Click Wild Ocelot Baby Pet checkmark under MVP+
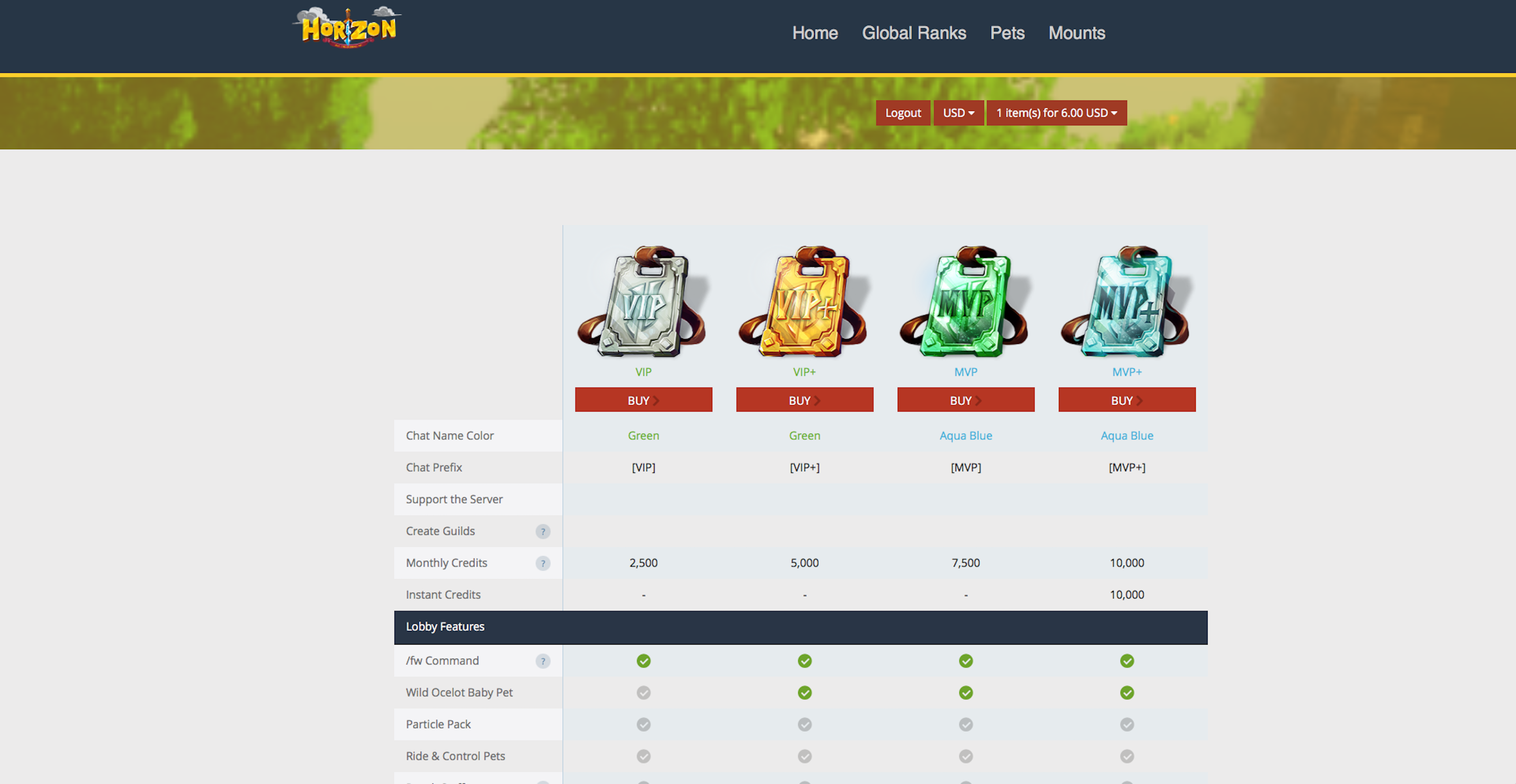1516x784 pixels. pyautogui.click(x=1127, y=693)
